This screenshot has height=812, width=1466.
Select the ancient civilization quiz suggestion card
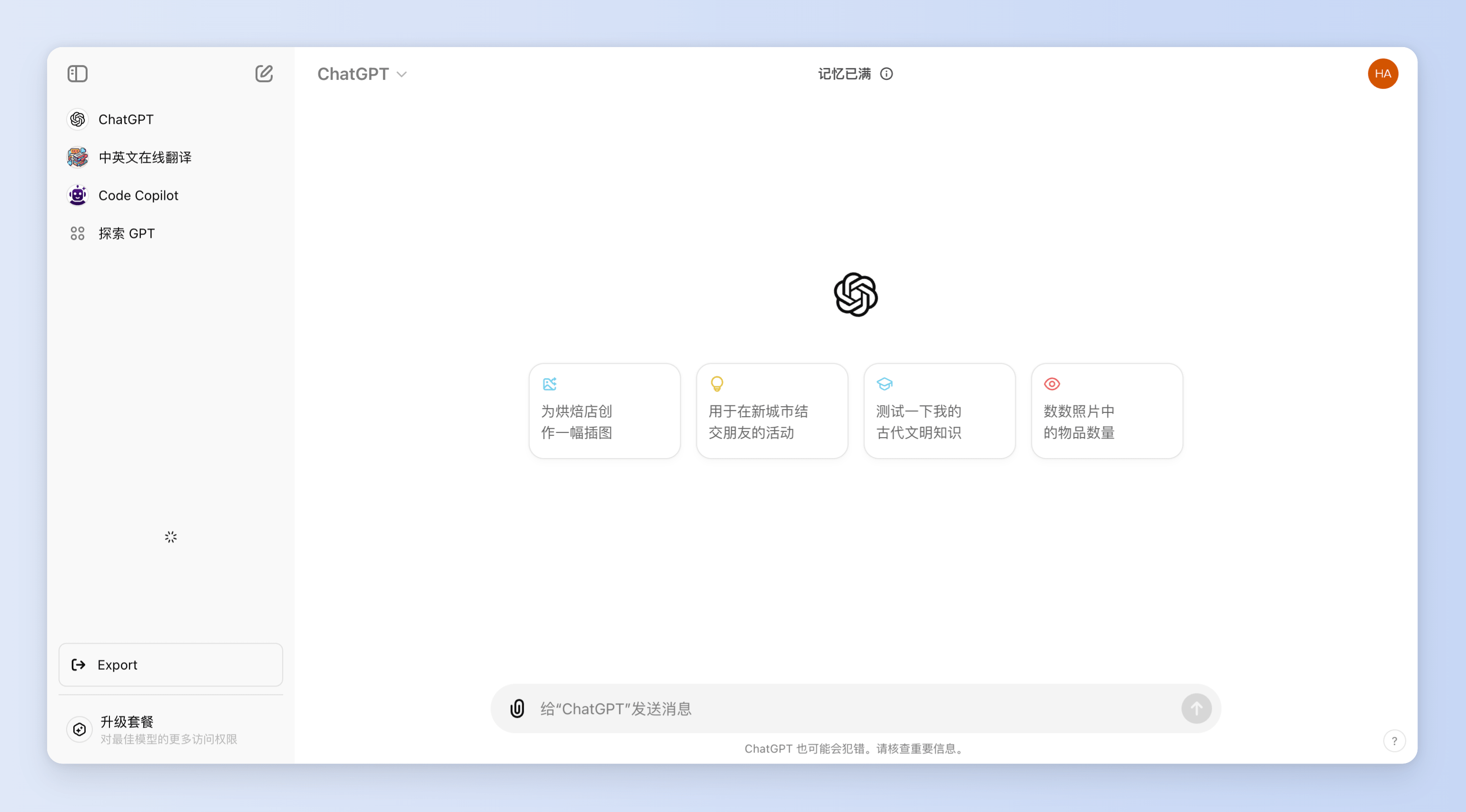(x=939, y=411)
